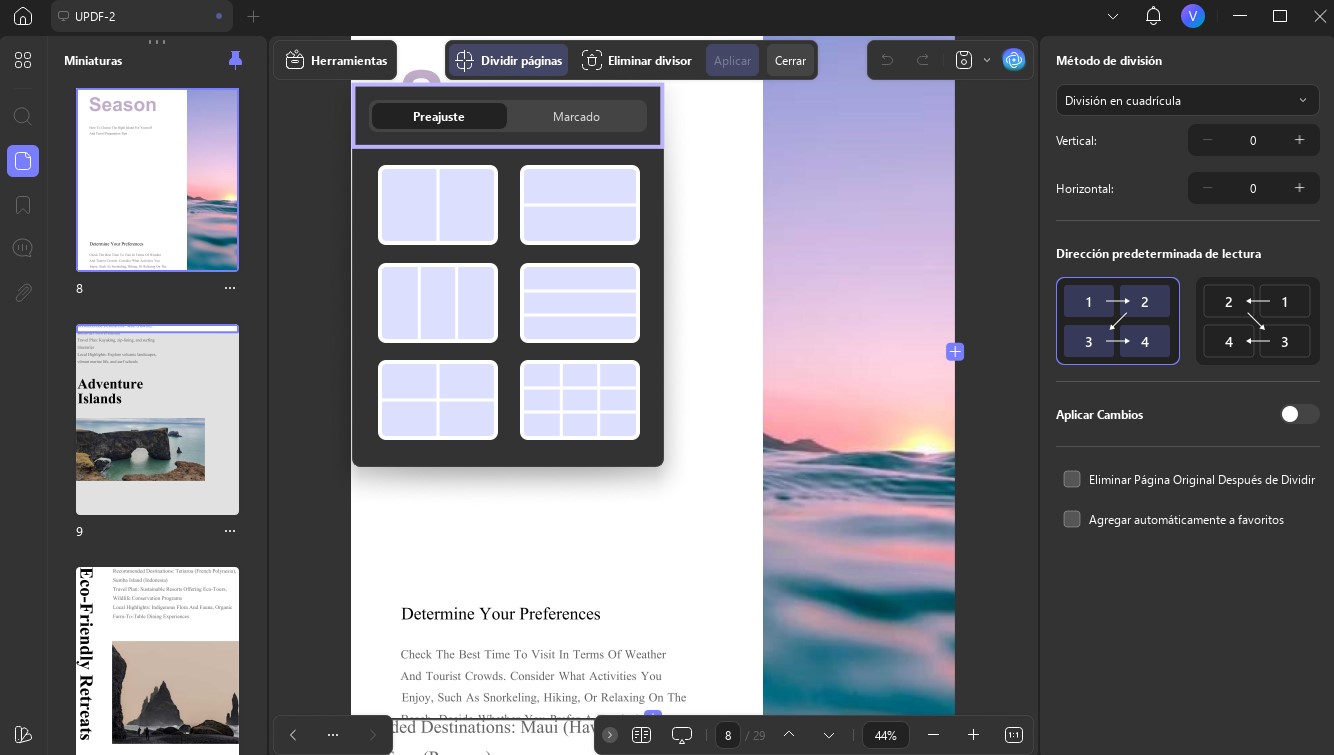The width and height of the screenshot is (1334, 755).
Task: Switch to the Marcado tab
Action: pyautogui.click(x=576, y=117)
